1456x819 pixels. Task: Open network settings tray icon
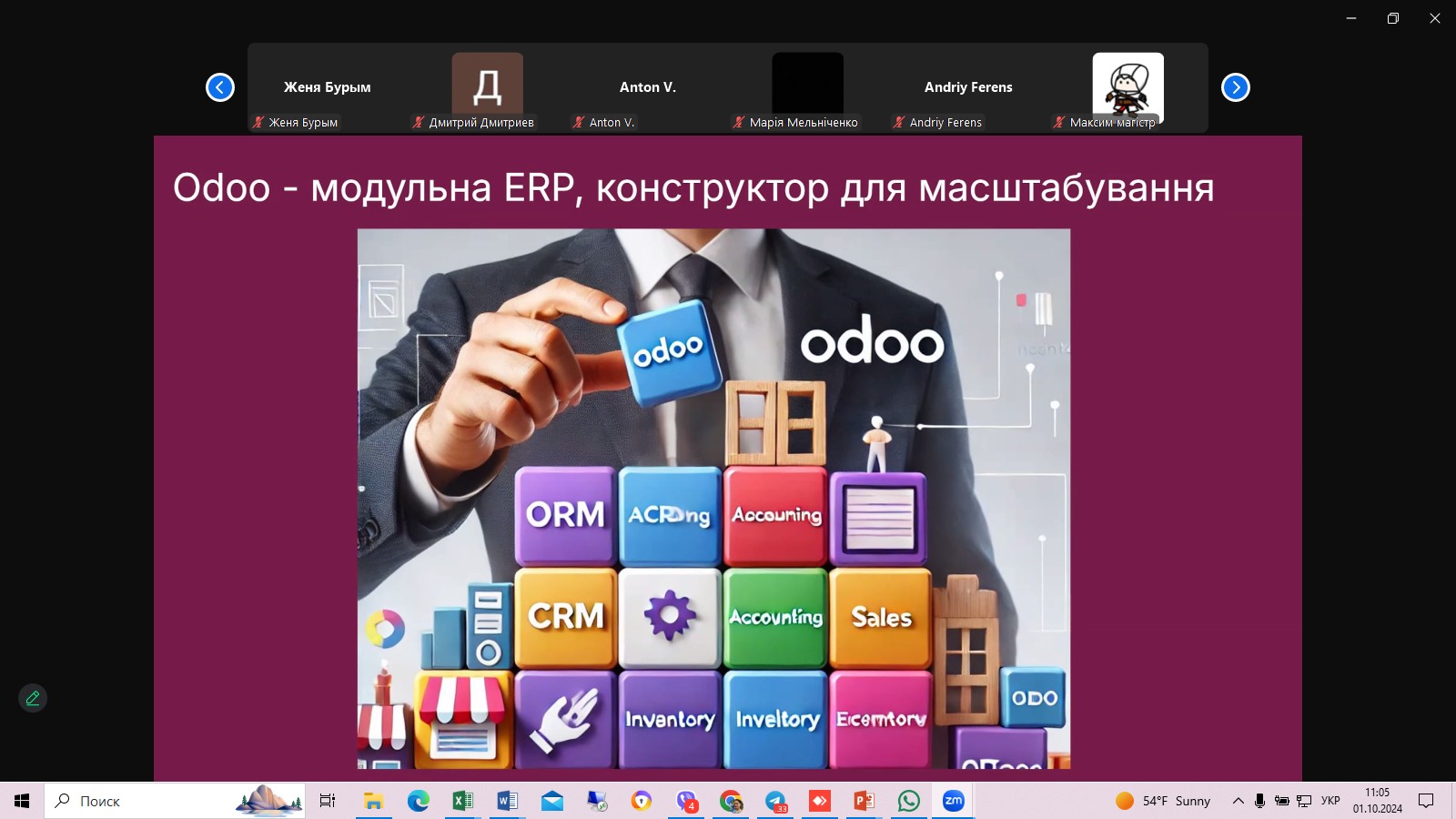point(1304,801)
